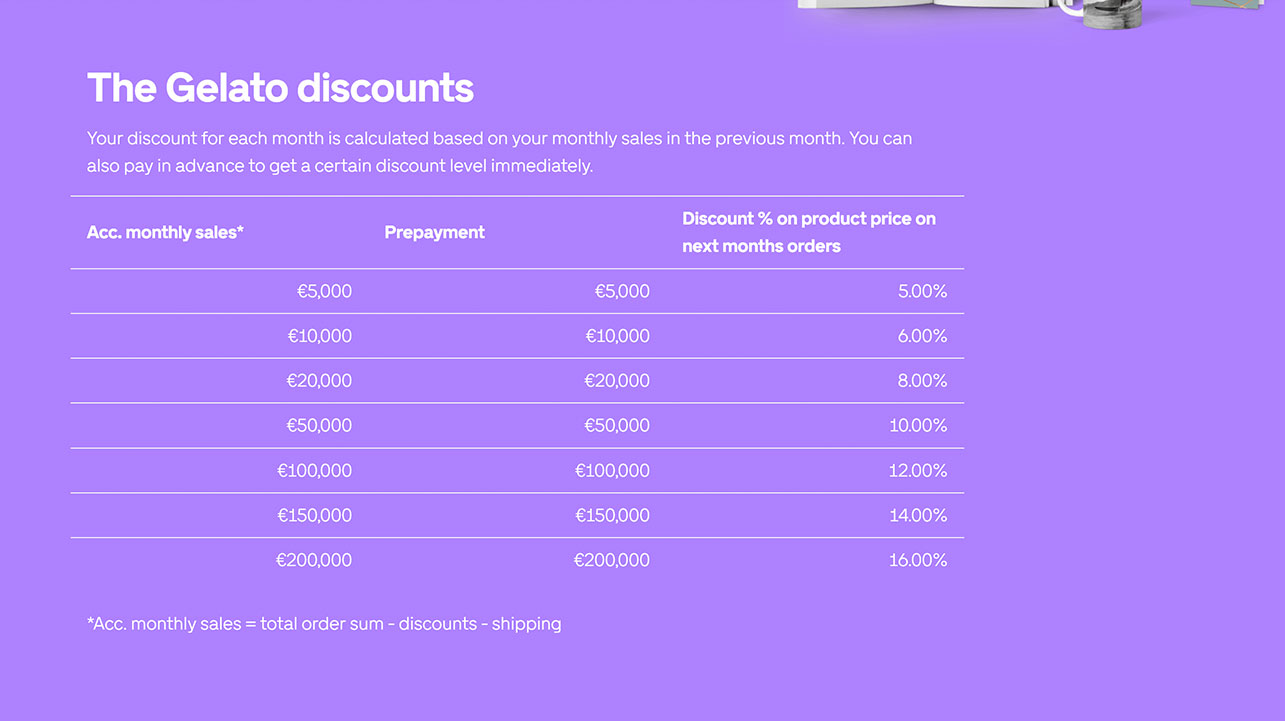Click the Discount % on product price header
The image size is (1285, 721).
click(x=809, y=232)
